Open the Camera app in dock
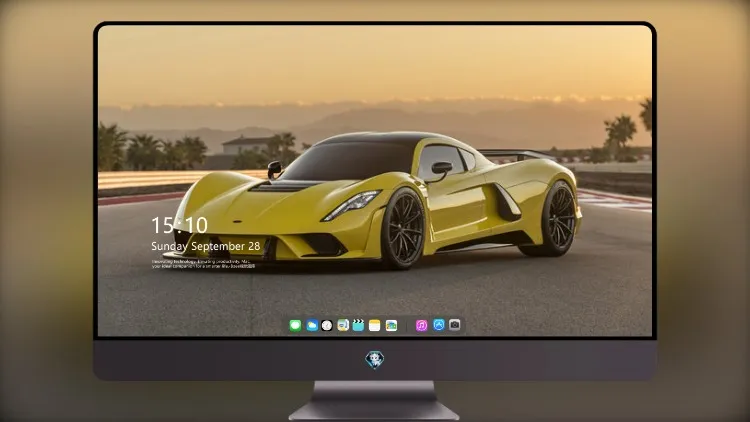Screen dimensions: 750x422 [455, 325]
